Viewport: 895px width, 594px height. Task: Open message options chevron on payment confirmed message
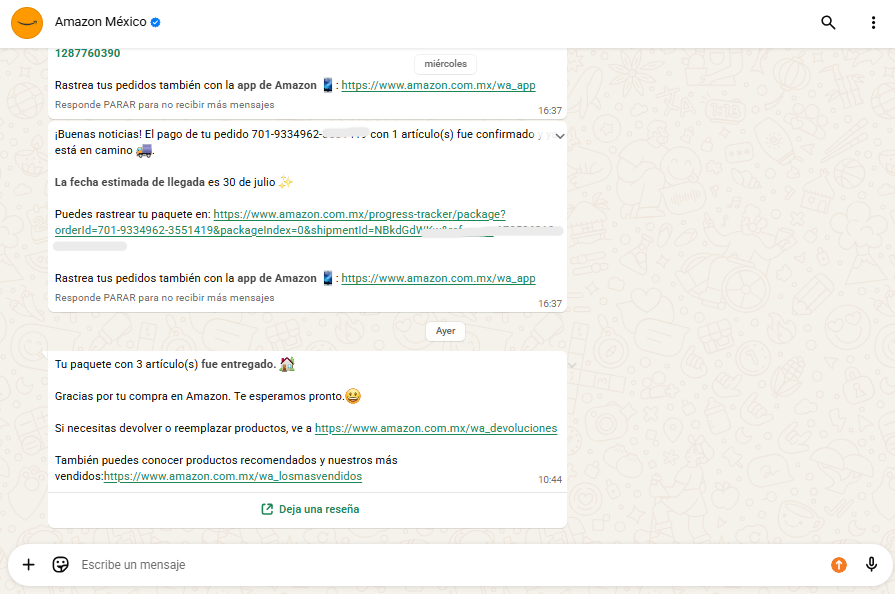click(560, 136)
